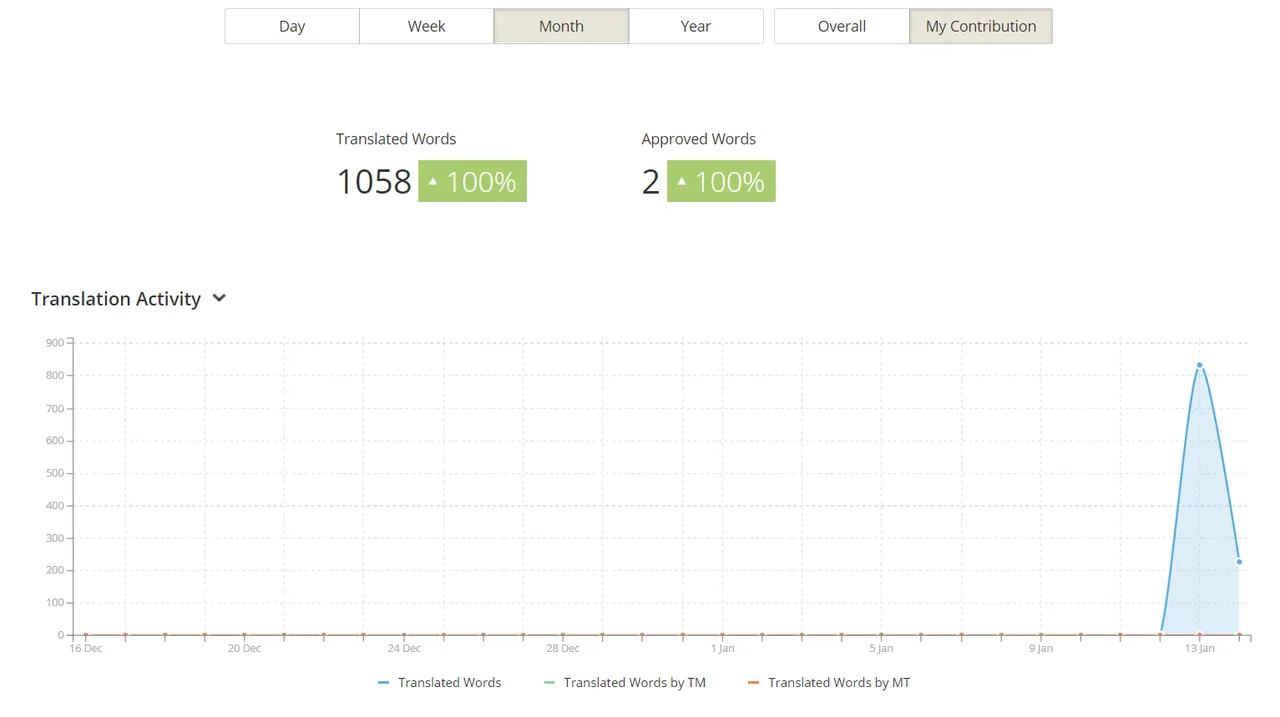Click the 1 Jan axis label

click(x=722, y=648)
